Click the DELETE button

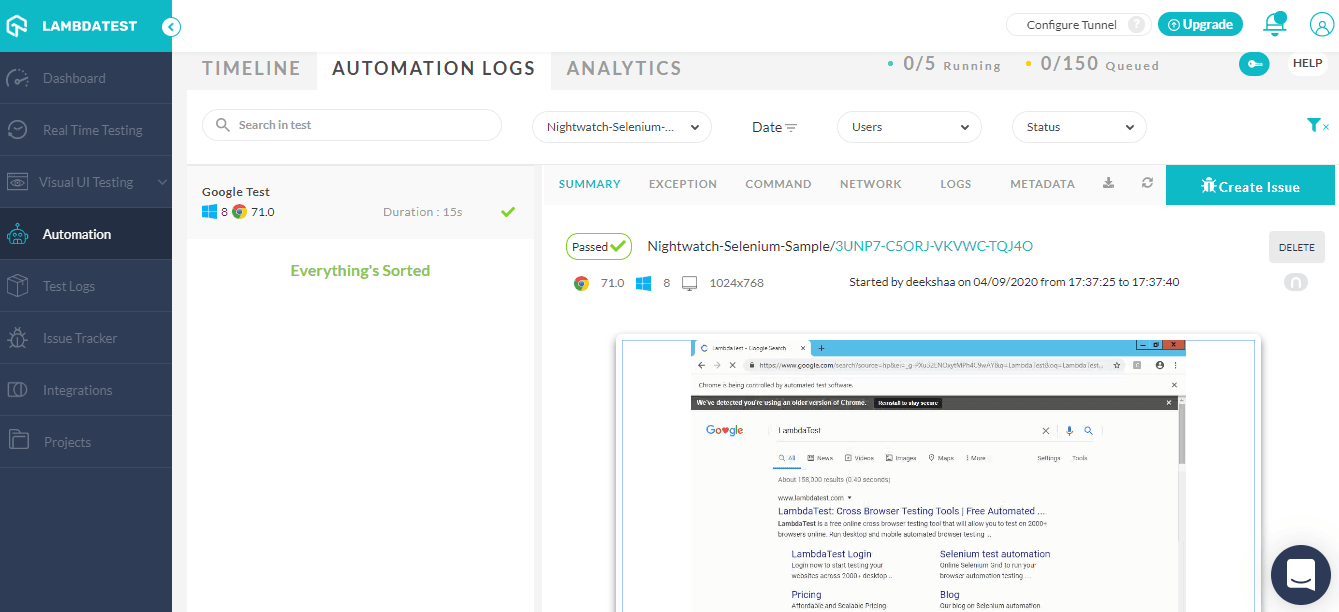tap(1297, 247)
